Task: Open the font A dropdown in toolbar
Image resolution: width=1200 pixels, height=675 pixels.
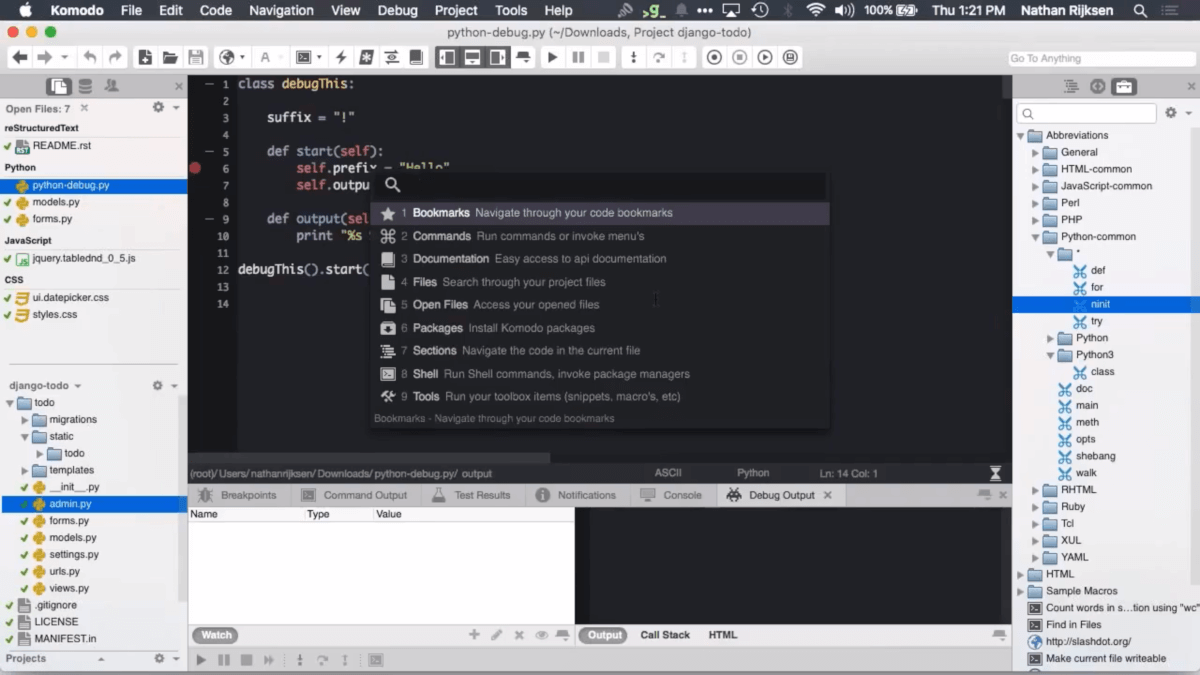Action: [x=271, y=58]
